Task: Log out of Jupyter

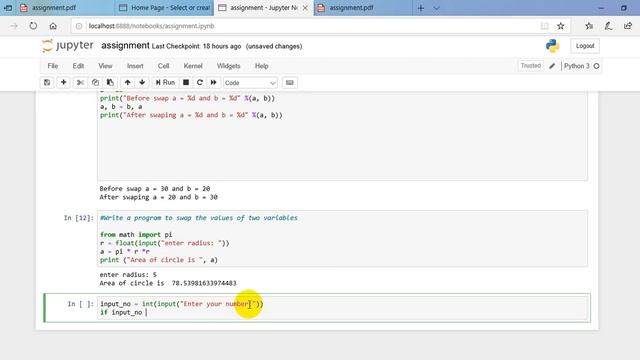Action: [x=585, y=46]
